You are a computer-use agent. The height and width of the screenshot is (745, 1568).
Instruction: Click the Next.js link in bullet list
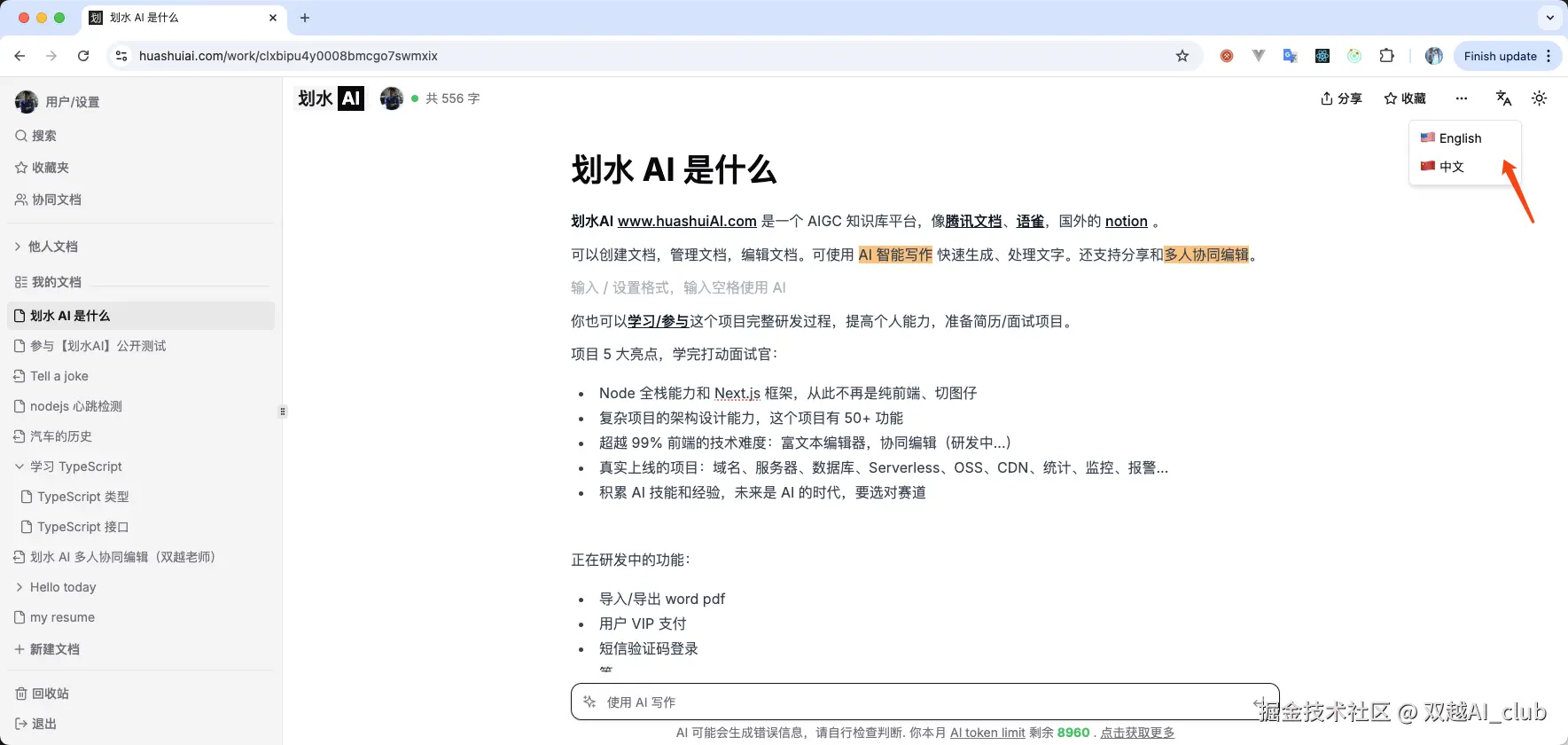(737, 393)
